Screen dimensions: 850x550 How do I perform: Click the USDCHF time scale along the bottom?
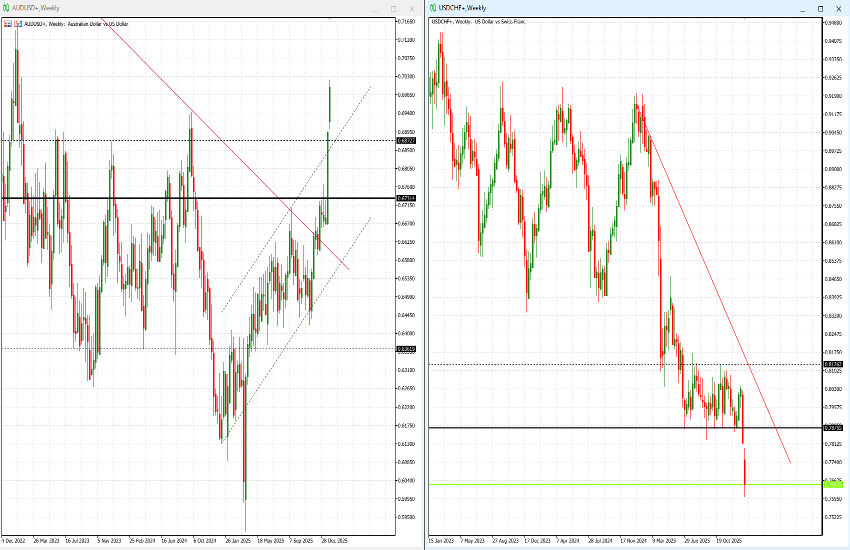620,540
